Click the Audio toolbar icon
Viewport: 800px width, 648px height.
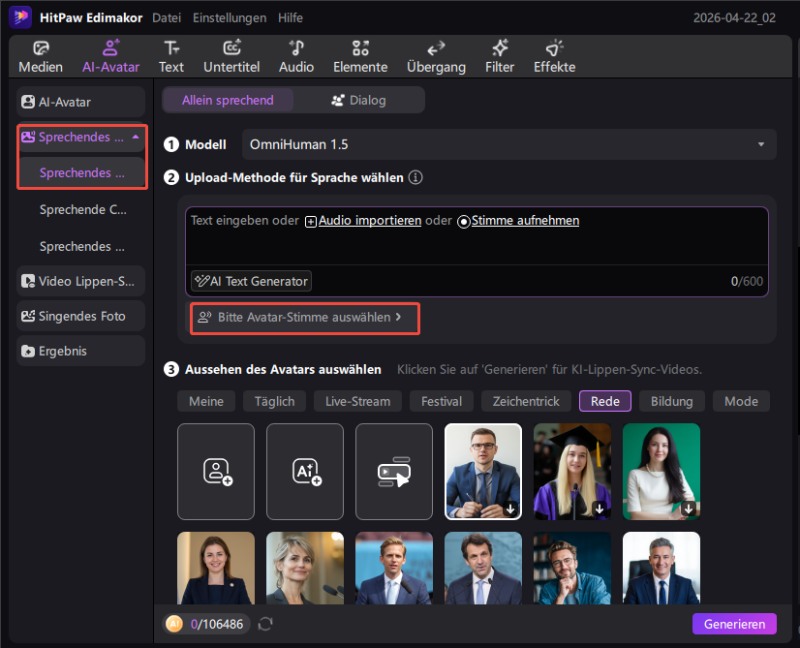296,56
